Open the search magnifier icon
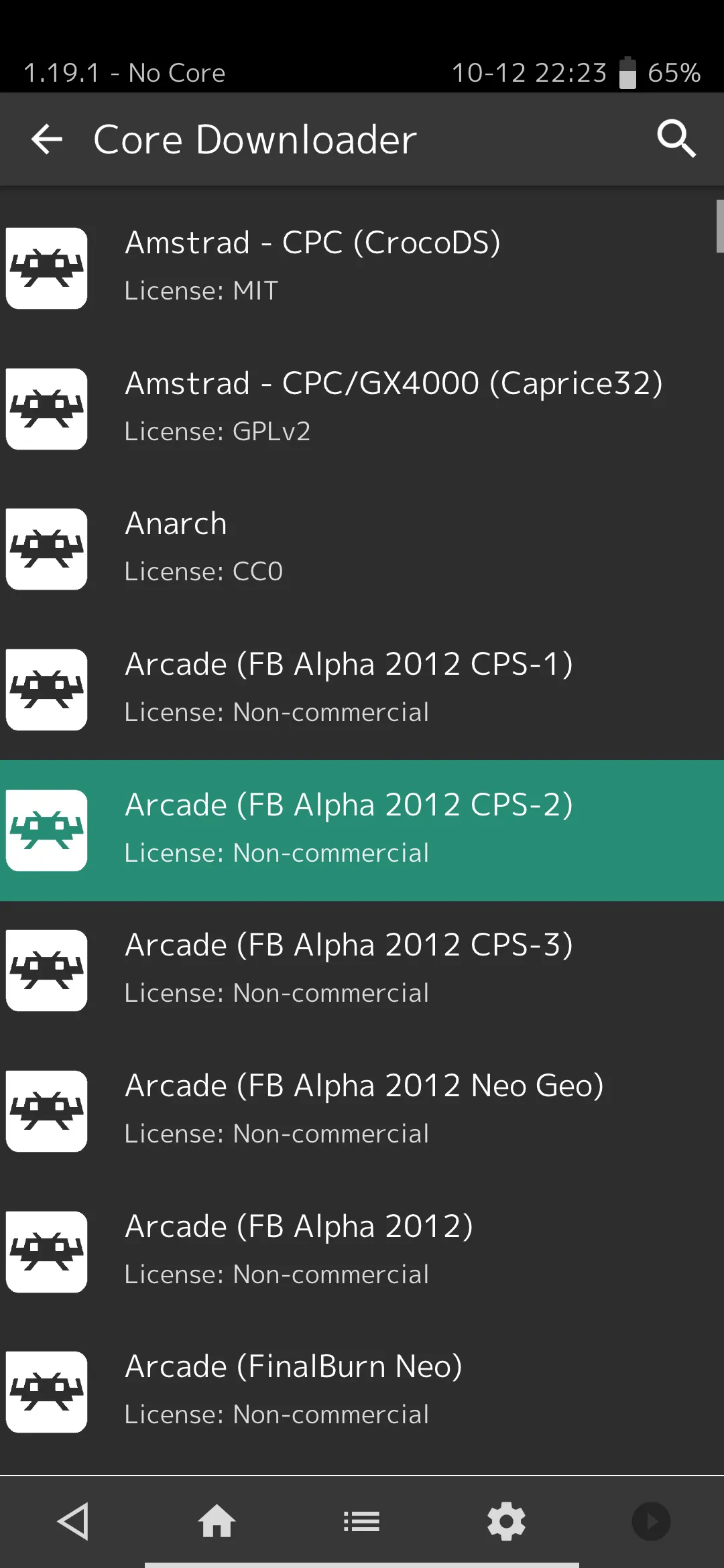The height and width of the screenshot is (1568, 724). click(x=676, y=139)
